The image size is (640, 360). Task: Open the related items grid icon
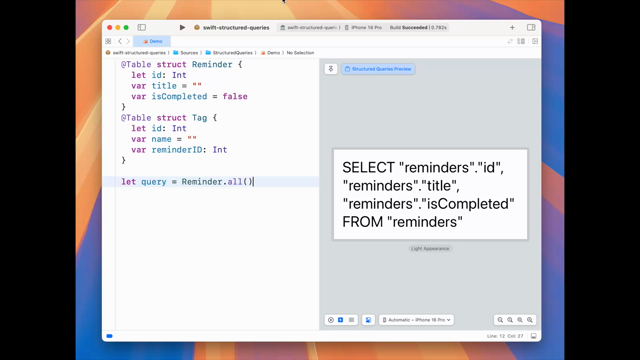[108, 41]
